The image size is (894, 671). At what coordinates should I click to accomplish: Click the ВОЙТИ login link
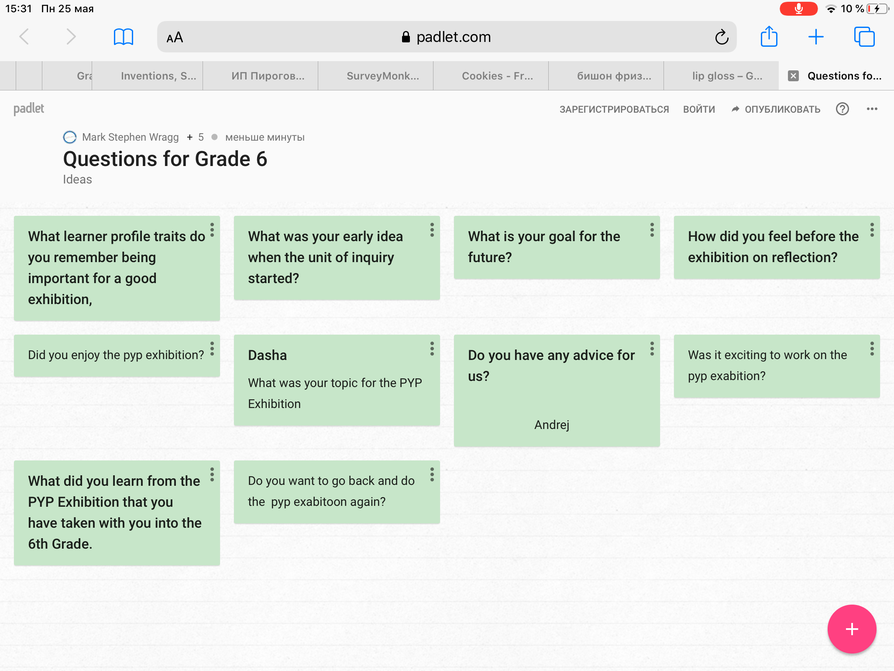click(x=699, y=109)
